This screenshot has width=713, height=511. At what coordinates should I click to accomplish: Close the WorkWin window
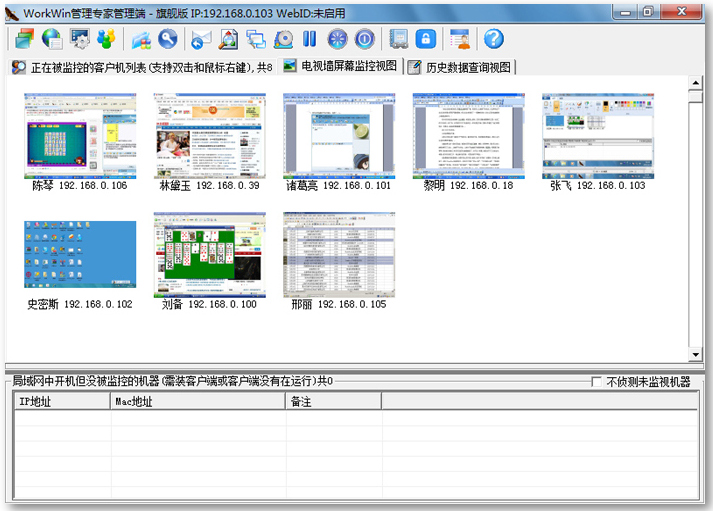(682, 12)
